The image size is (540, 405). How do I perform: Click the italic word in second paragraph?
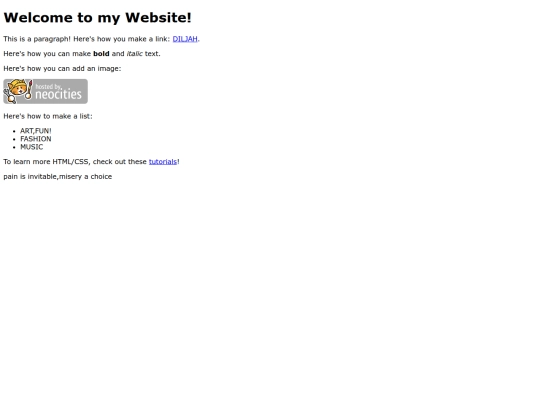(135, 54)
